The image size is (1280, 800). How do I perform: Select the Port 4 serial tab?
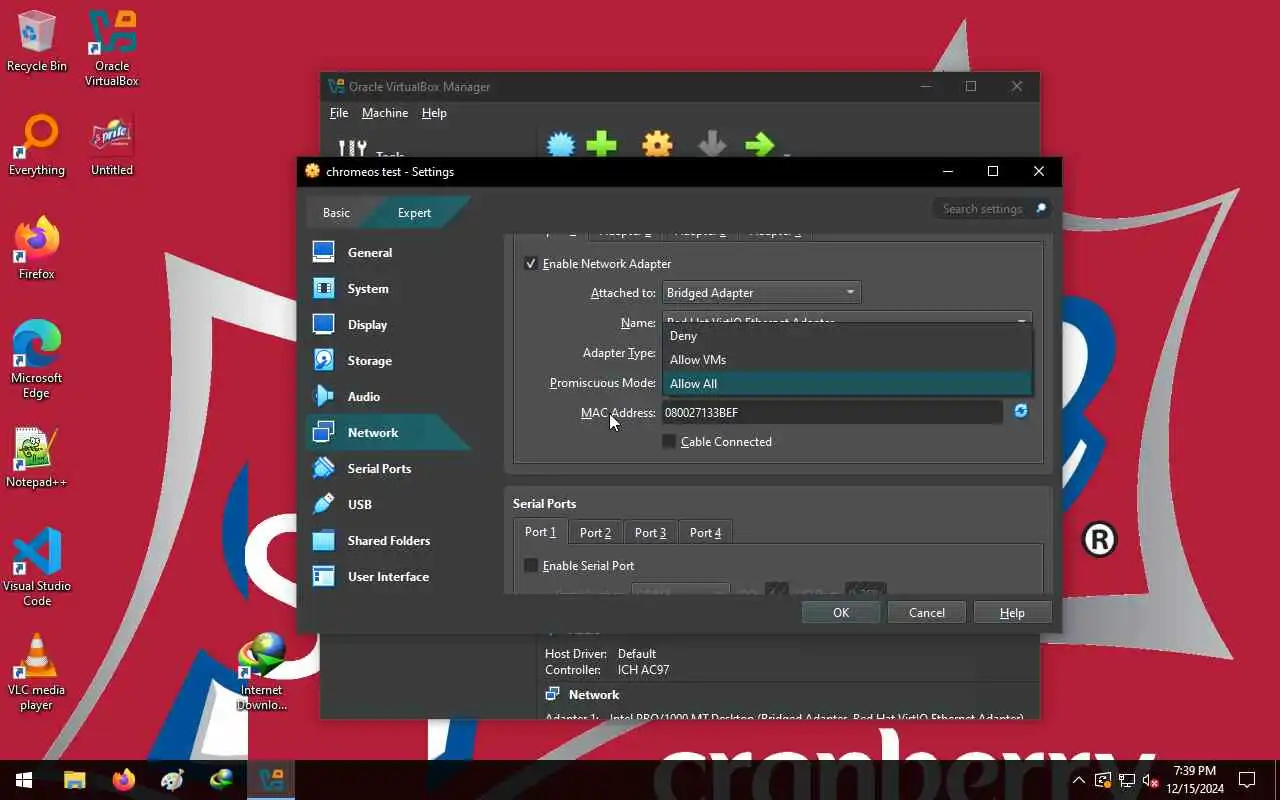click(705, 533)
